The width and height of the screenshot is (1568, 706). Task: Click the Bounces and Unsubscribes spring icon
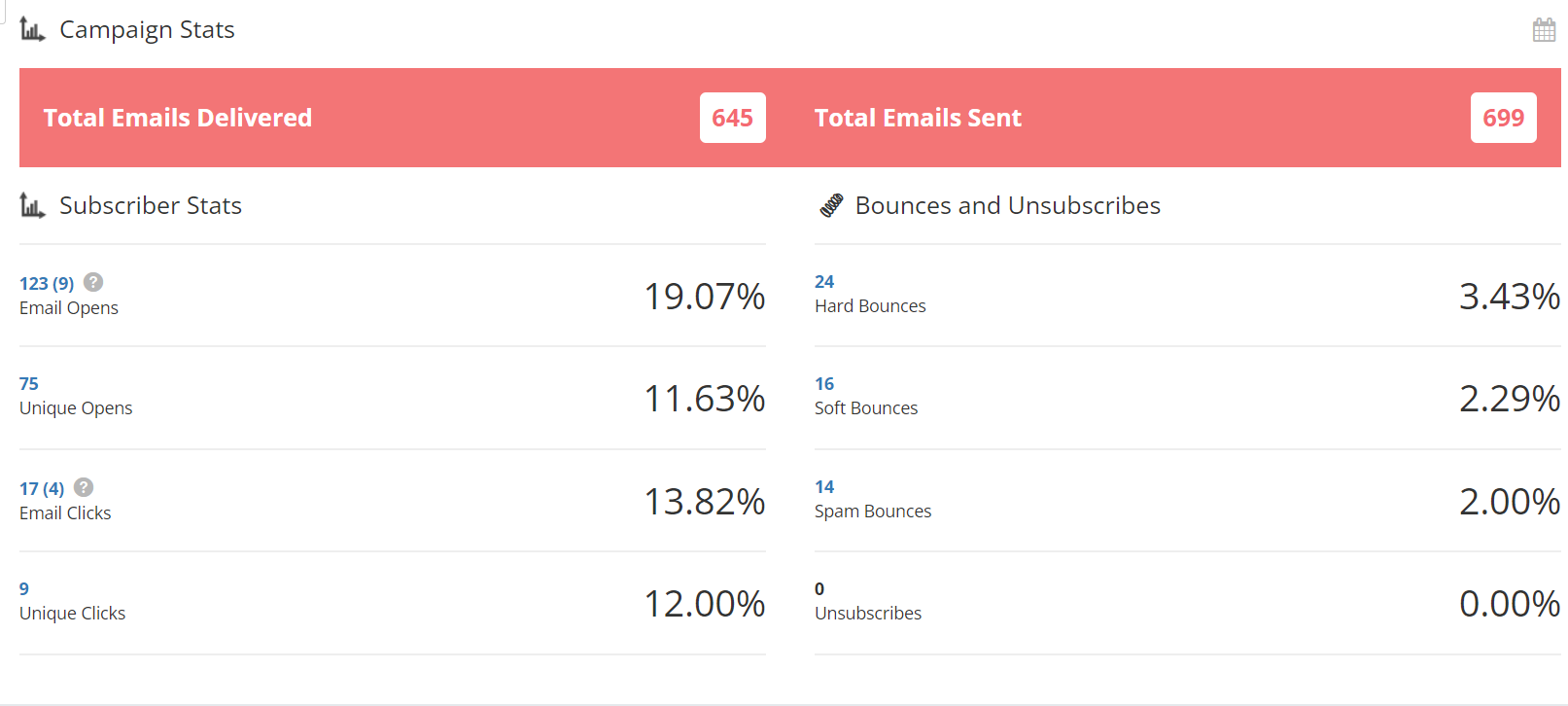point(831,206)
